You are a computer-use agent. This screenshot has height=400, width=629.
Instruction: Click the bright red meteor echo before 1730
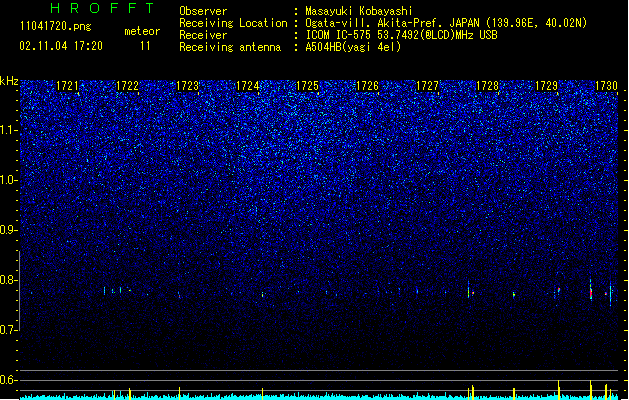590,290
